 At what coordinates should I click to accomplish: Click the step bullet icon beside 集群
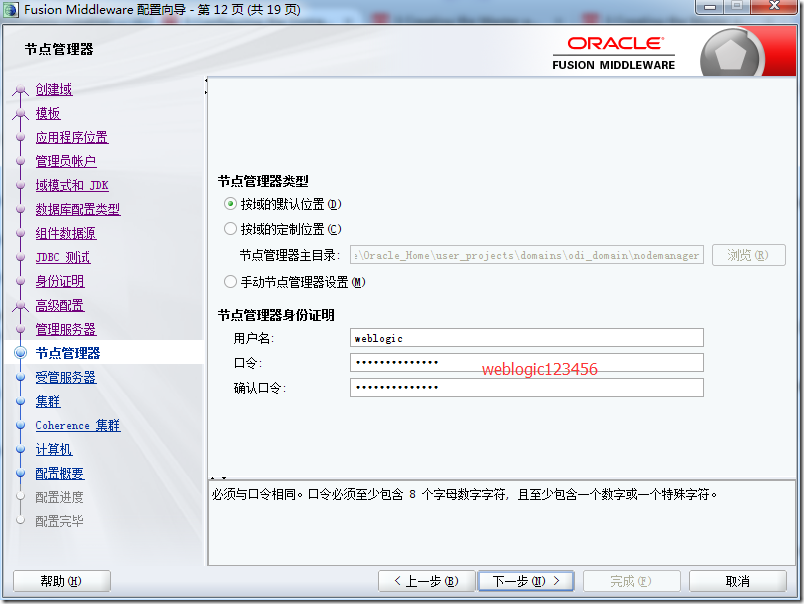click(21, 401)
